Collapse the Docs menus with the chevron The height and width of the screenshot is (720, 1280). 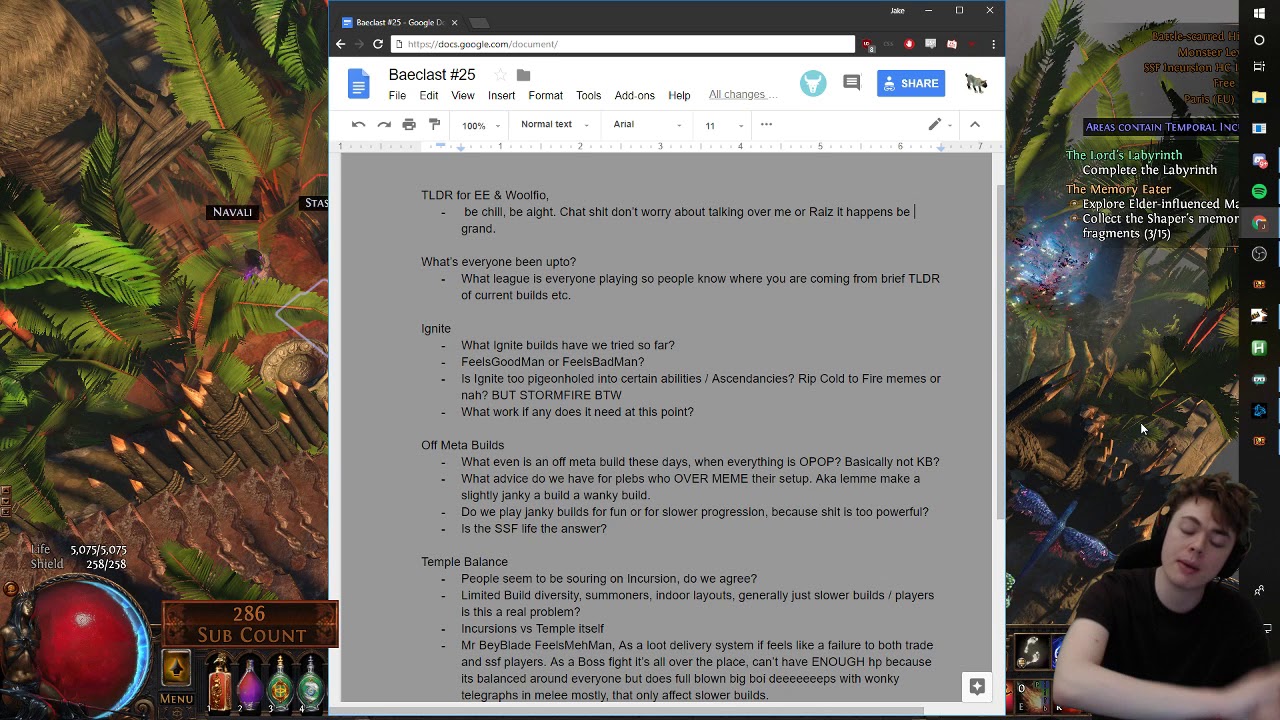[x=975, y=124]
